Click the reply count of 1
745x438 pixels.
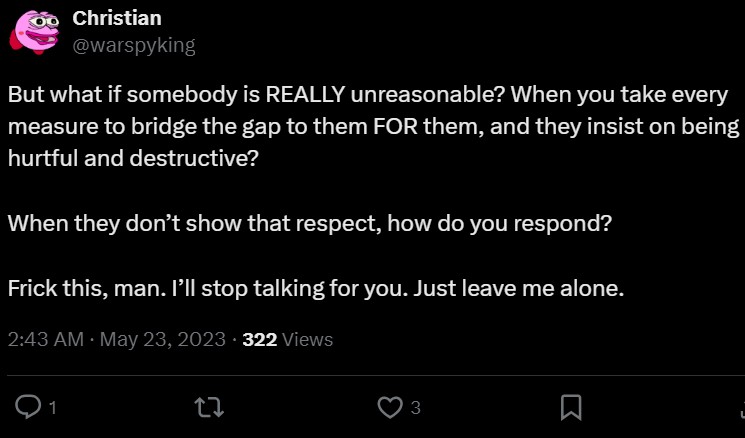[52, 408]
